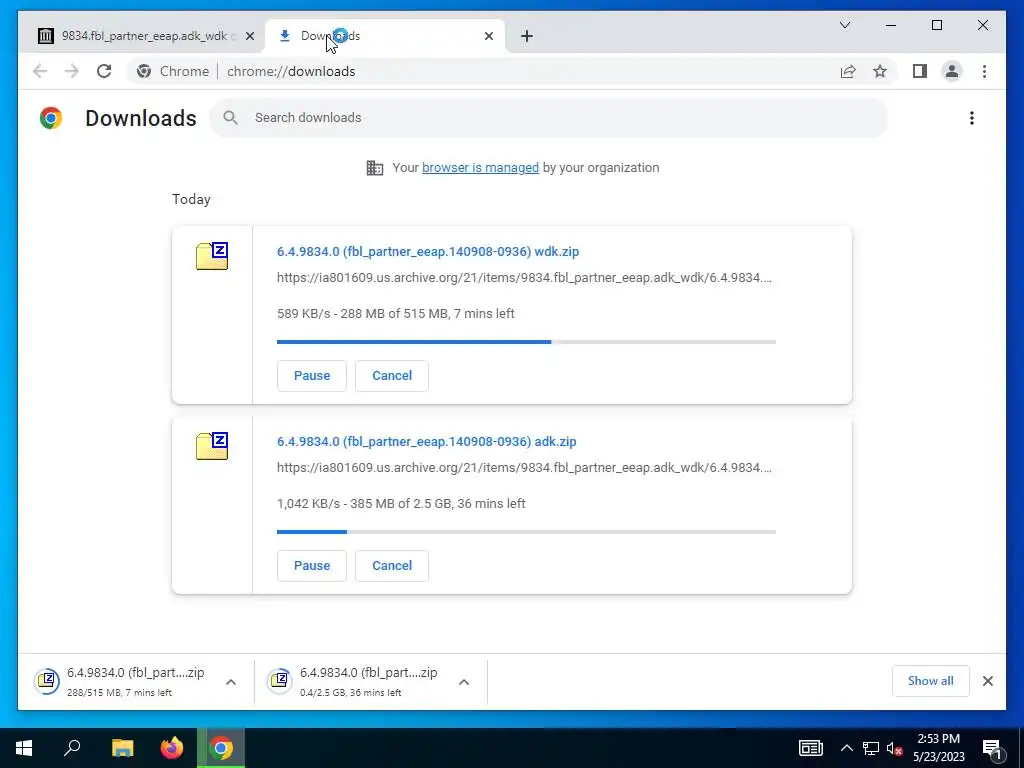Open the Windows Start menu

coord(24,748)
